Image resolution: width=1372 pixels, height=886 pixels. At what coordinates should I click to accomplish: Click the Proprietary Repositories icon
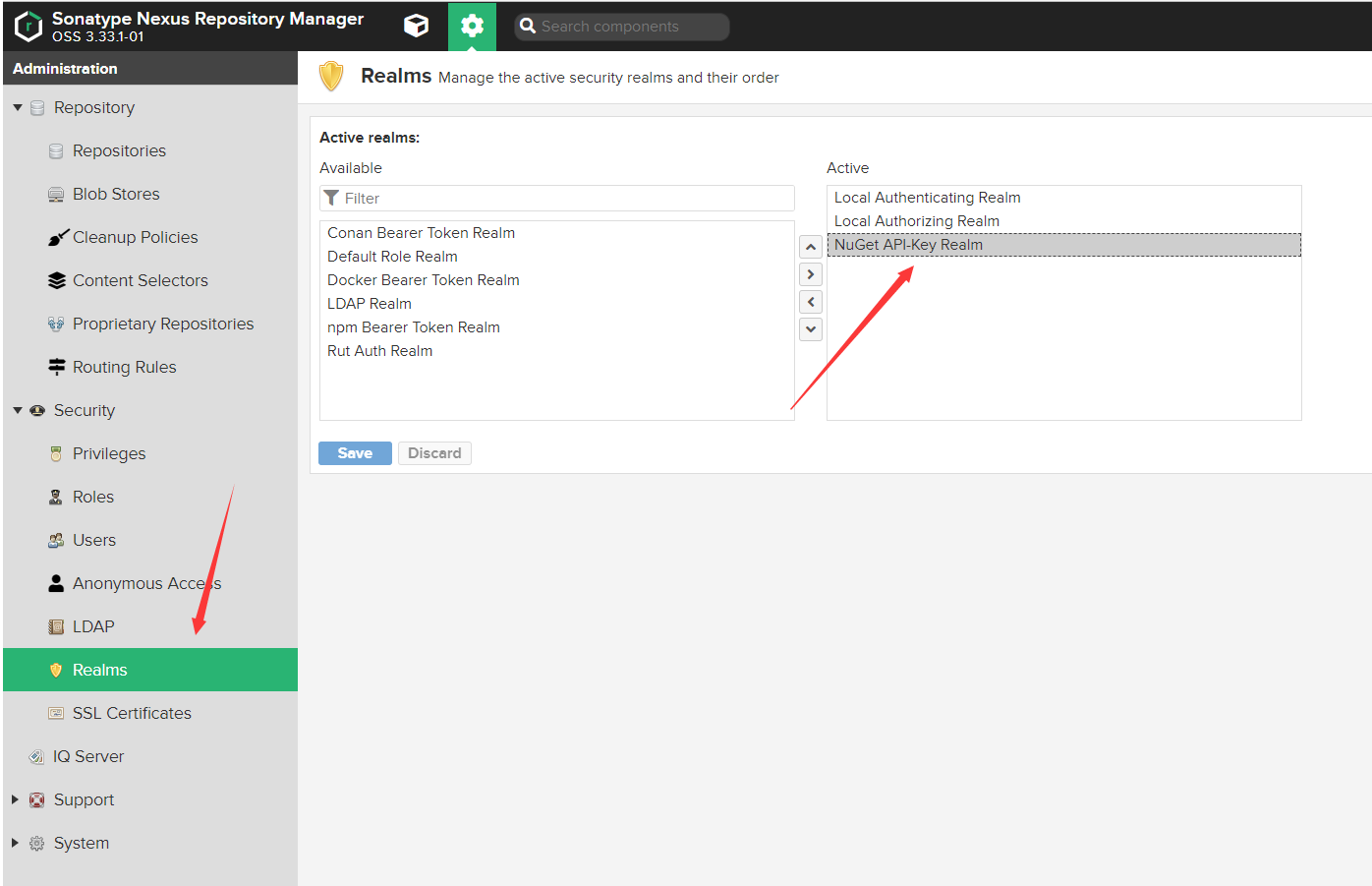click(56, 325)
